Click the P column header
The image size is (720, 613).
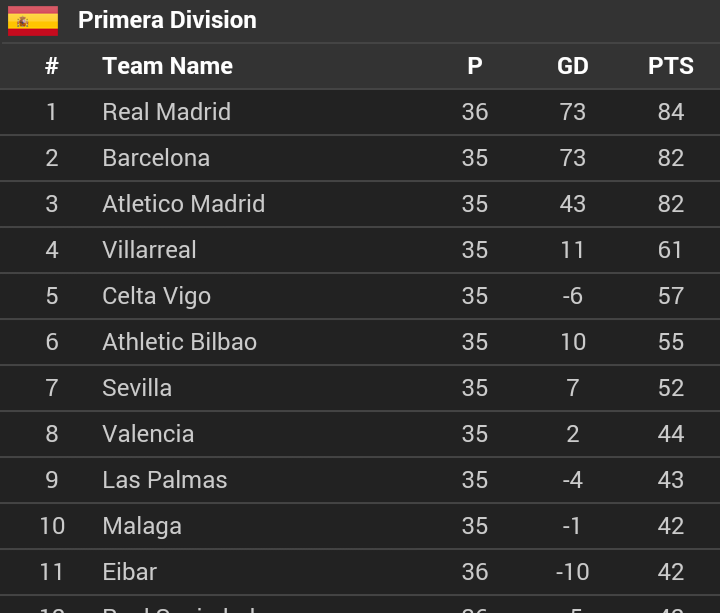click(475, 66)
